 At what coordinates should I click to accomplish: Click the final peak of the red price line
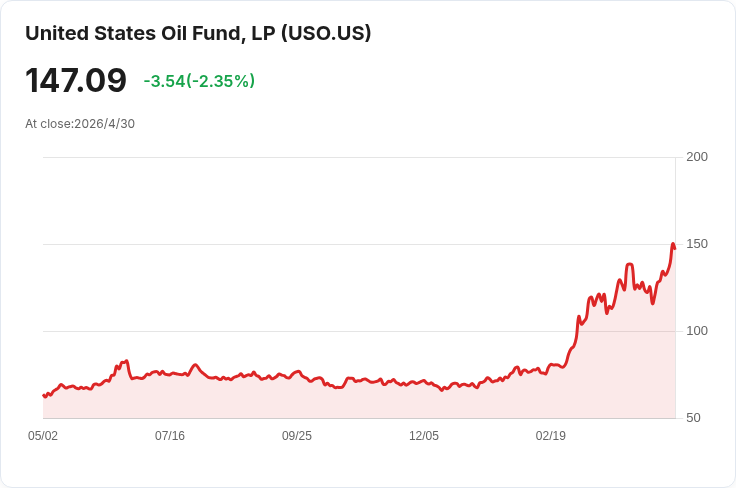[x=673, y=244]
